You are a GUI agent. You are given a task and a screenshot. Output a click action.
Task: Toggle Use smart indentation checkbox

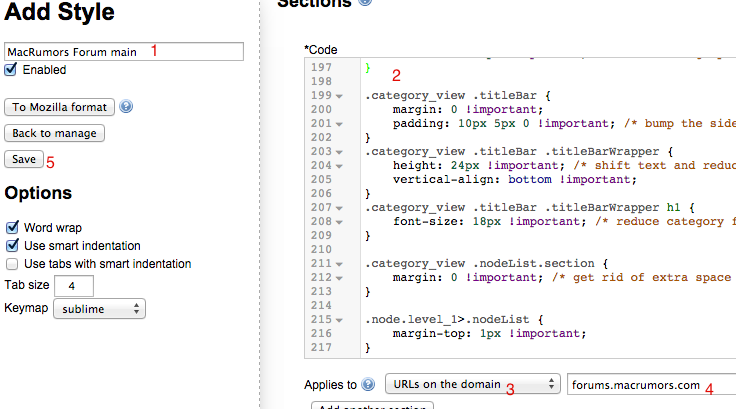click(x=12, y=246)
